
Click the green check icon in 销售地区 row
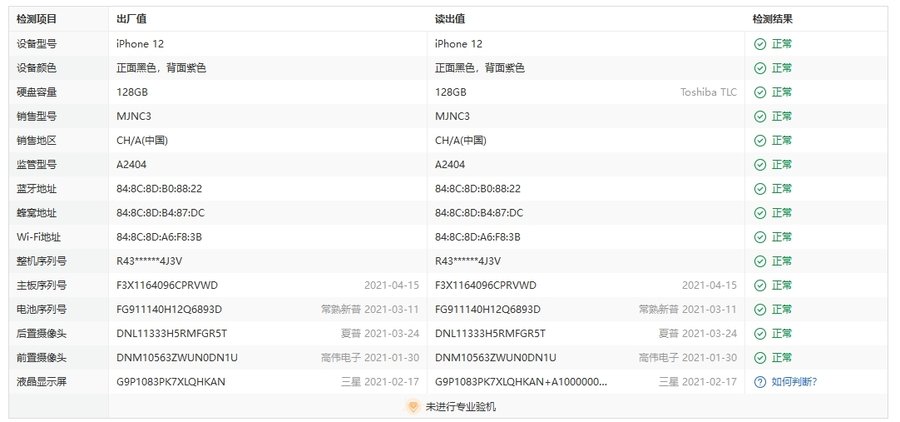[760, 141]
